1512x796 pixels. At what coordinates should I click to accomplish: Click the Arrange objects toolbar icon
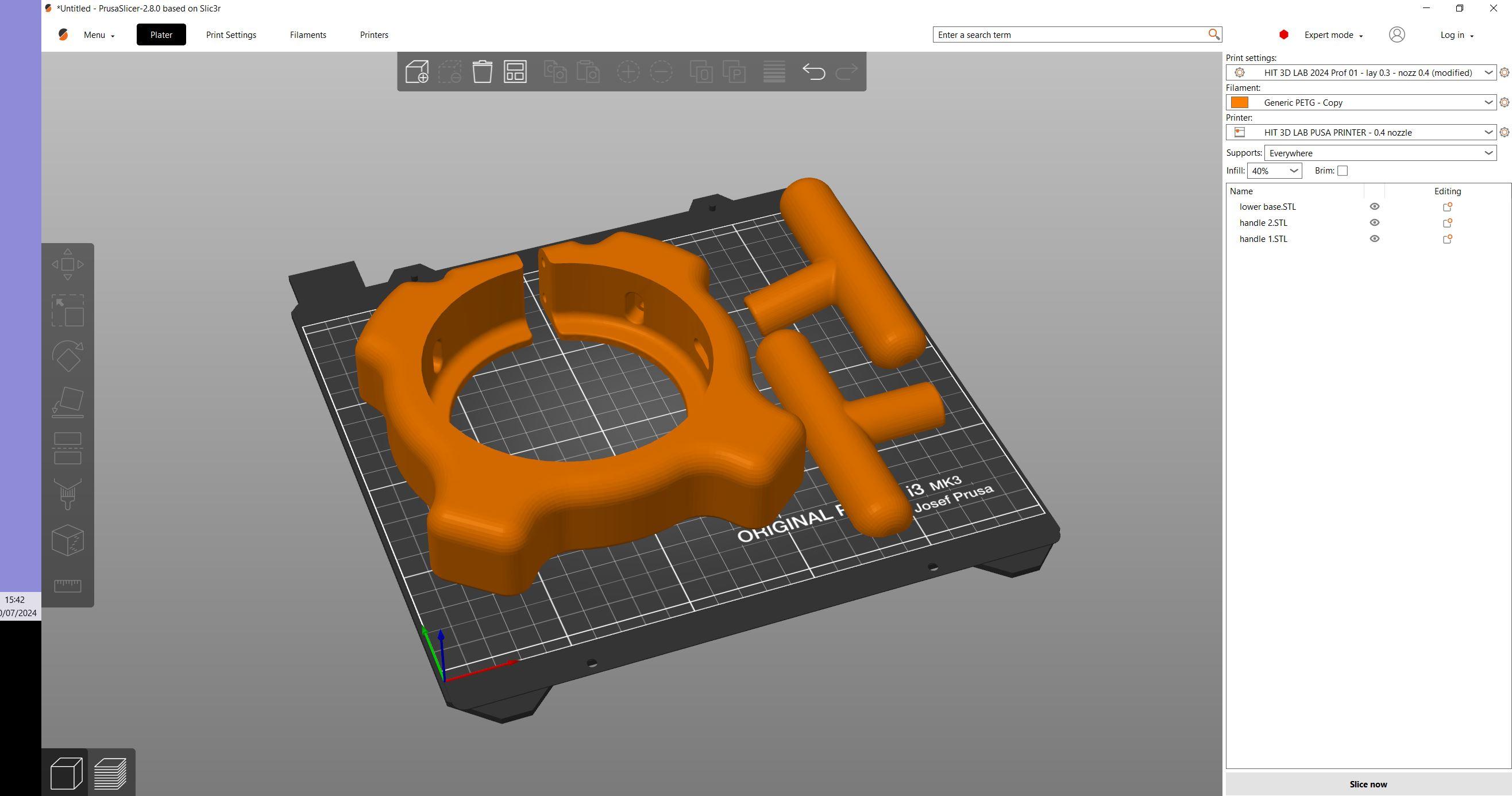[515, 72]
